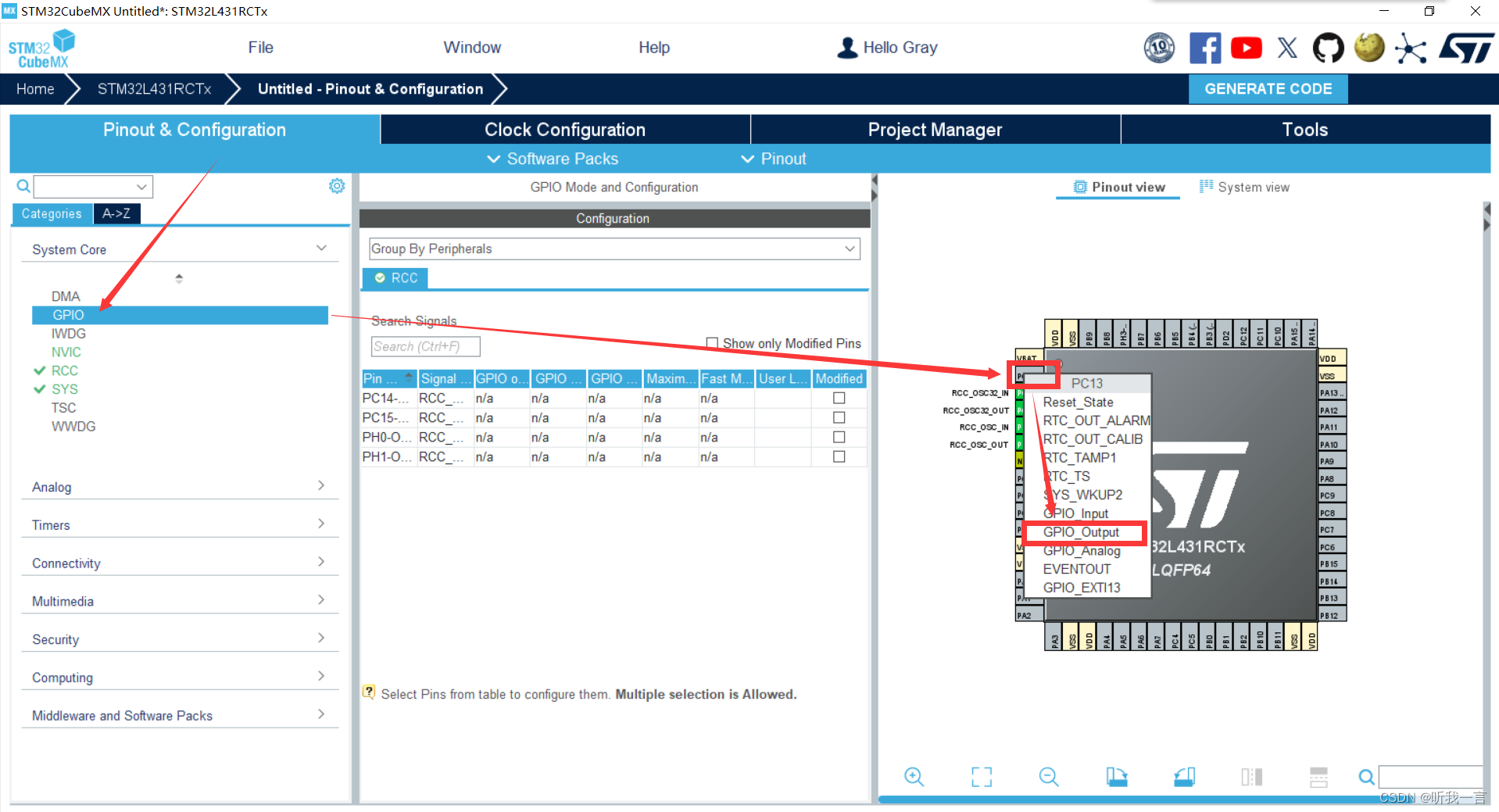1499x812 pixels.
Task: Zoom out on the chip pinout
Action: (x=1049, y=776)
